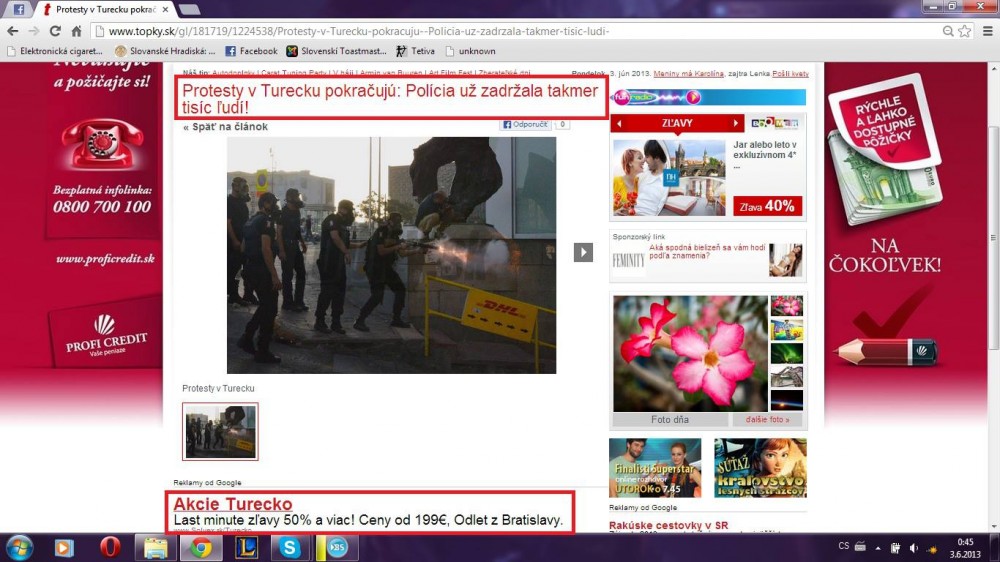Switch to the pinned Facebook tab

coord(18,10)
